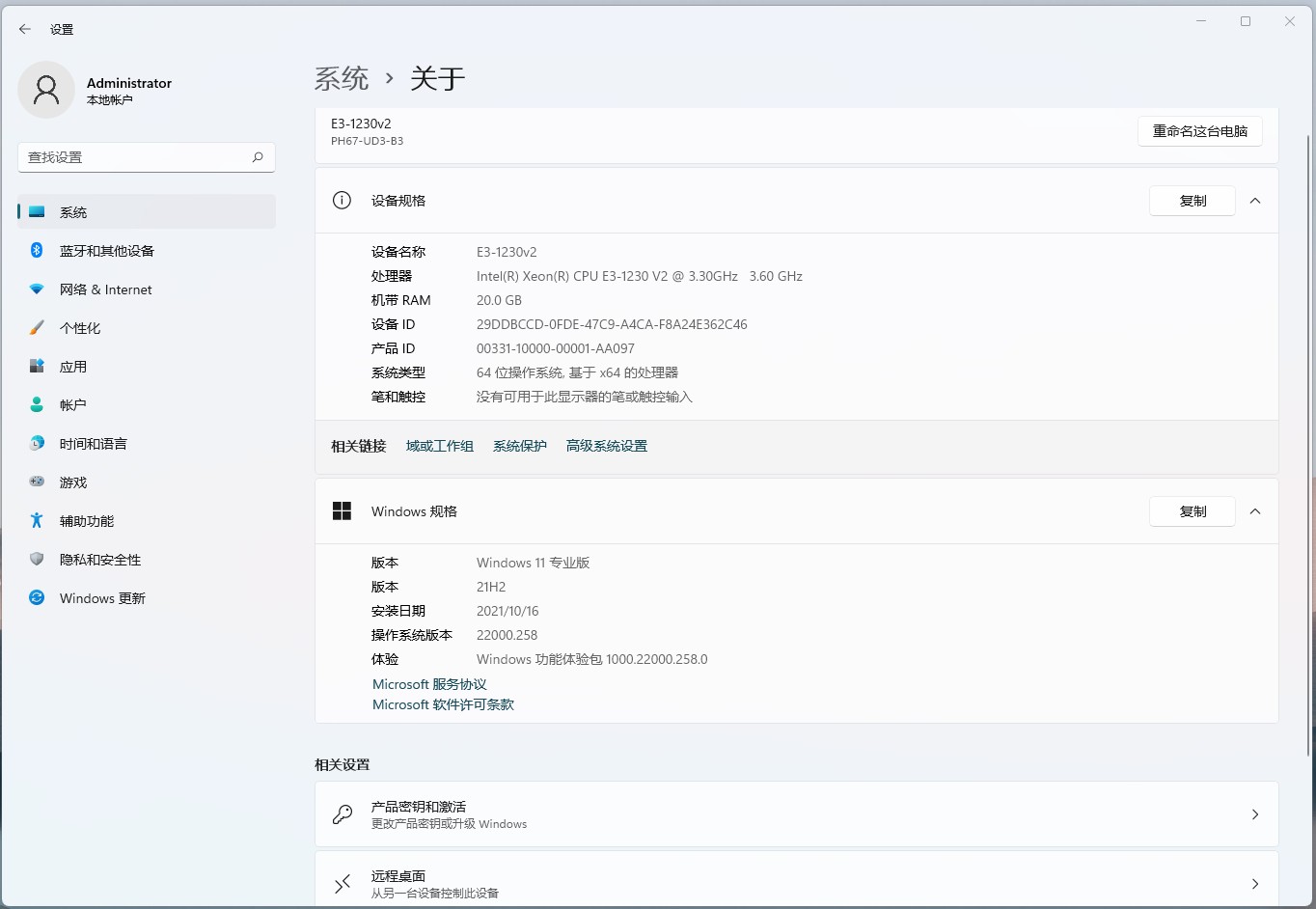
Task: Click the personalization paintbrush icon
Action: click(37, 327)
